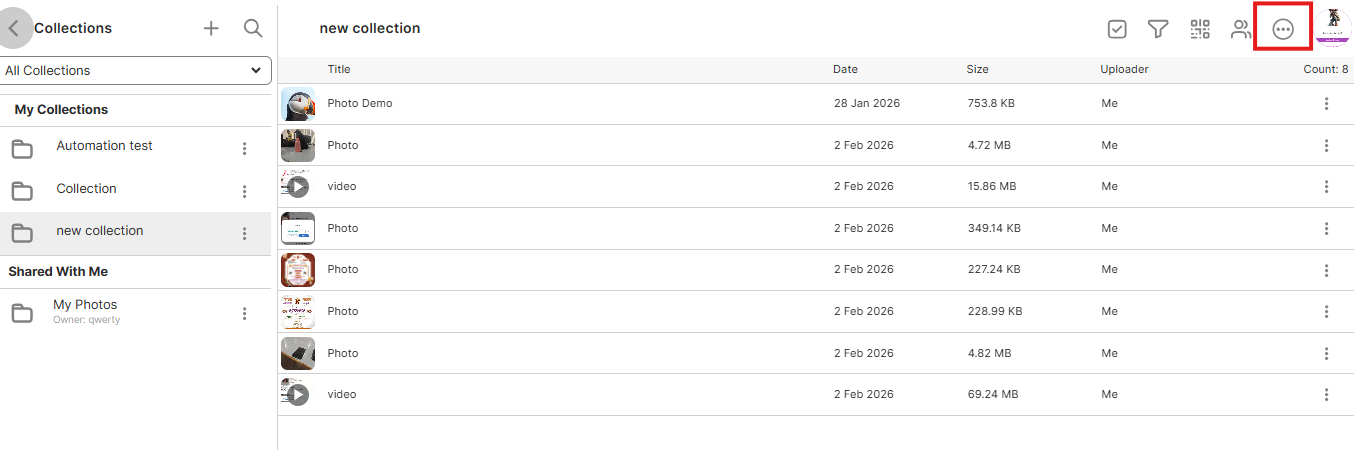
Task: Open search in Collections panel
Action: (x=253, y=29)
